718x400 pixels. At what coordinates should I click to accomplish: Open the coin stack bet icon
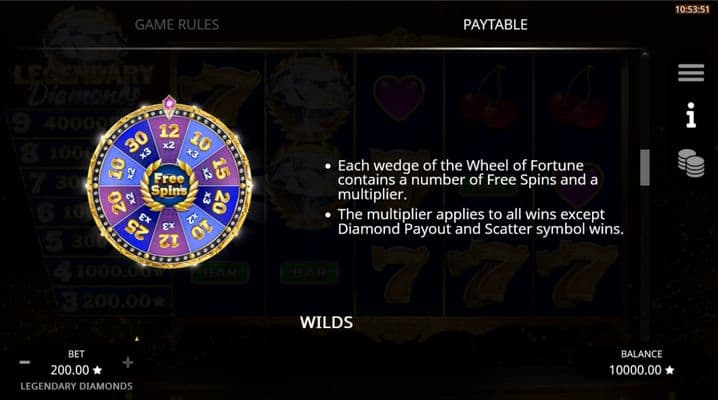pyautogui.click(x=691, y=163)
